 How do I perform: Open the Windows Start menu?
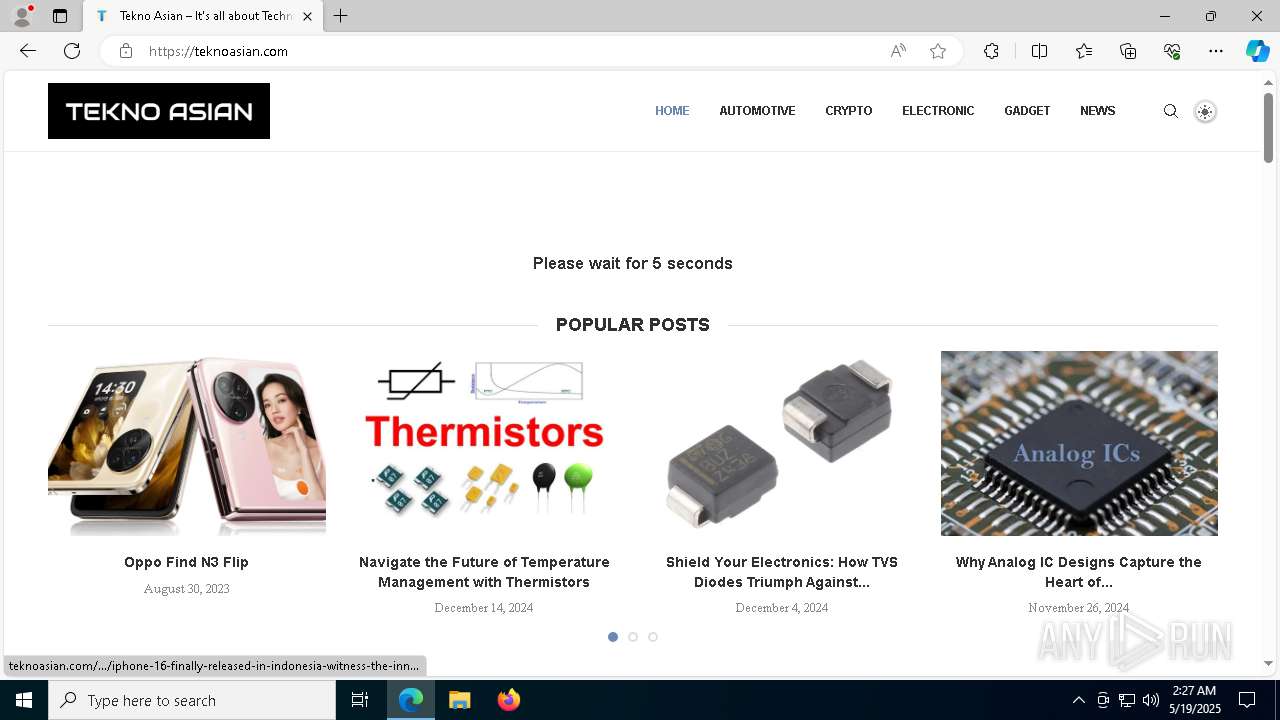24,700
